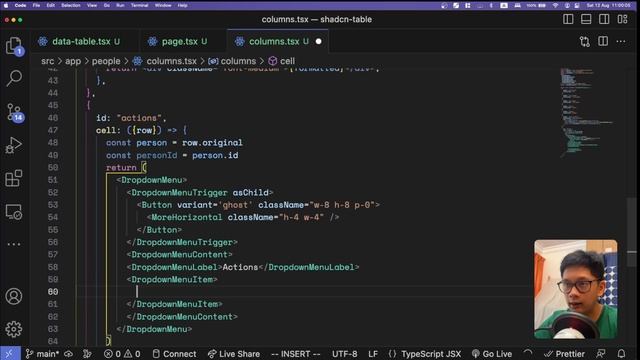Image resolution: width=640 pixels, height=360 pixels.
Task: Start Live Share session
Action: (234, 353)
